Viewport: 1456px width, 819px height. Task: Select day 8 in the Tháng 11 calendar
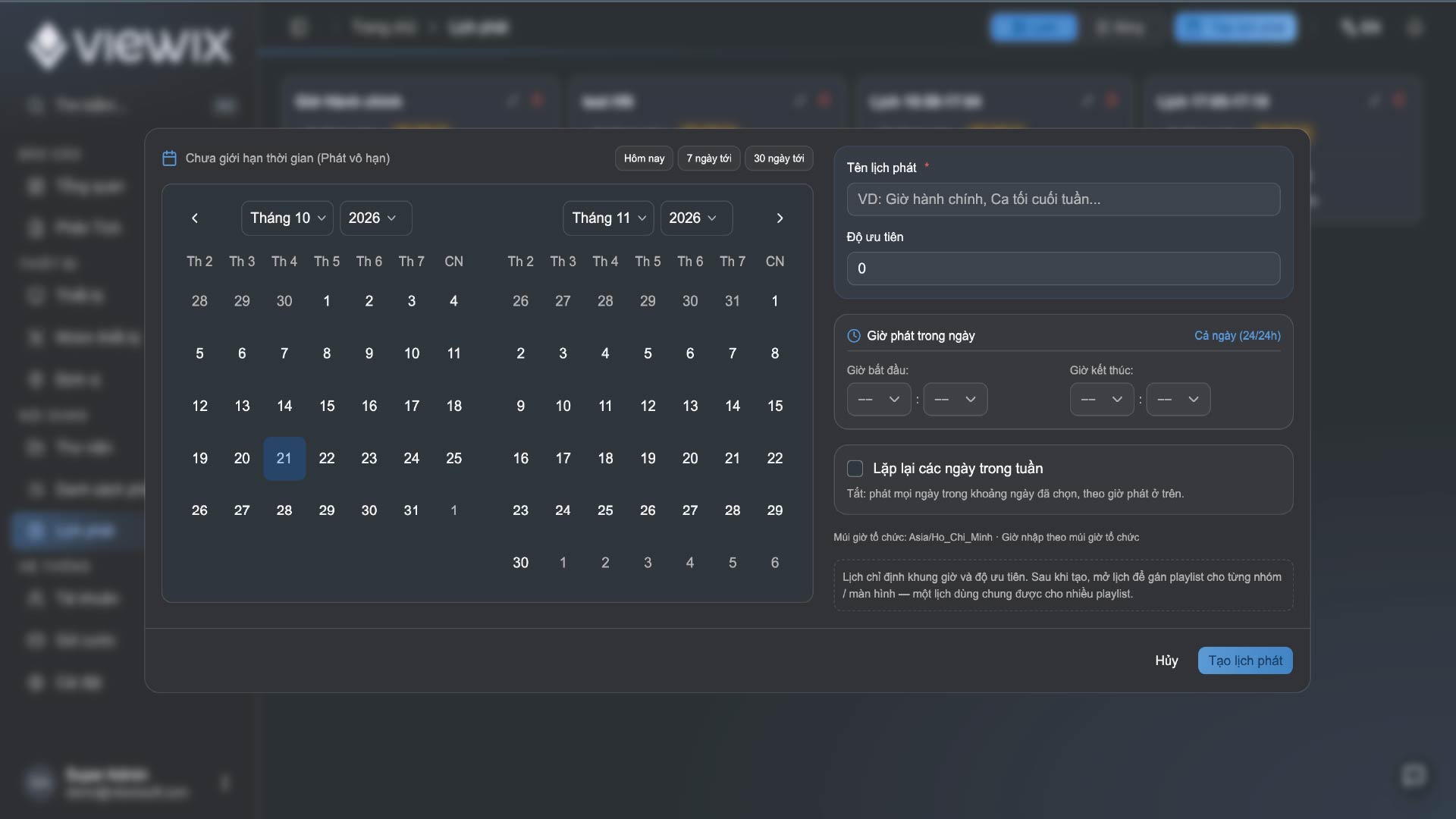click(x=774, y=353)
